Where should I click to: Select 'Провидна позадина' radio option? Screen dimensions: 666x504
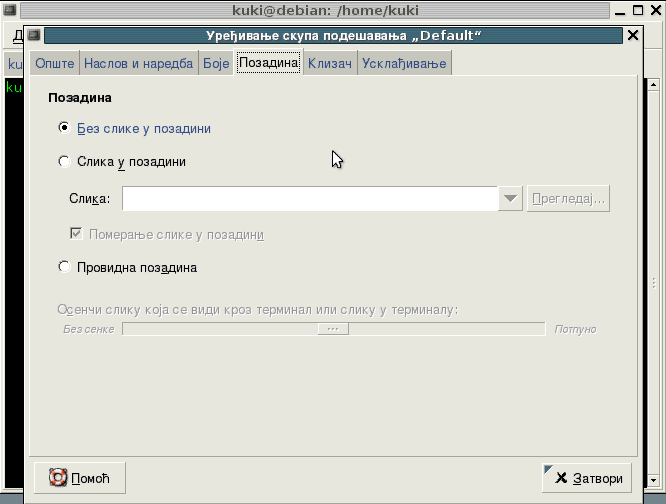click(64, 267)
